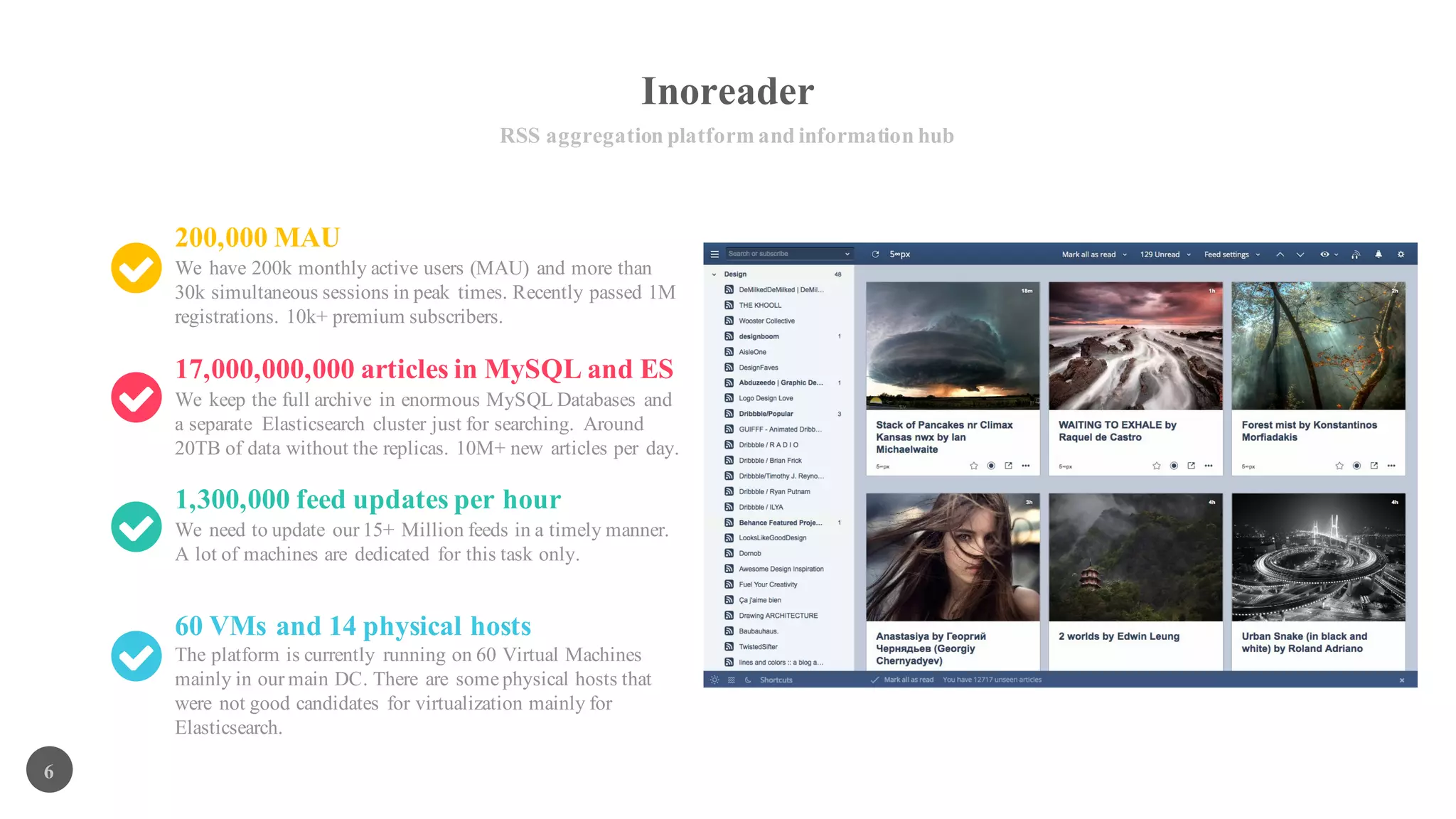1456x819 pixels.
Task: Open Mark all as read dropdown in toolbar
Action: [x=1125, y=255]
